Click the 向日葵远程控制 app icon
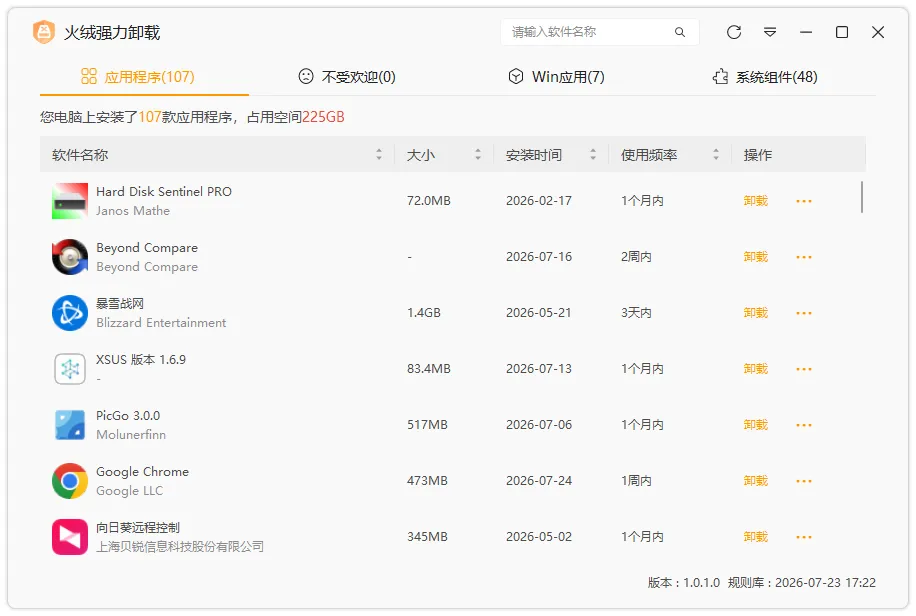Screen dimensions: 916x616 click(x=70, y=537)
